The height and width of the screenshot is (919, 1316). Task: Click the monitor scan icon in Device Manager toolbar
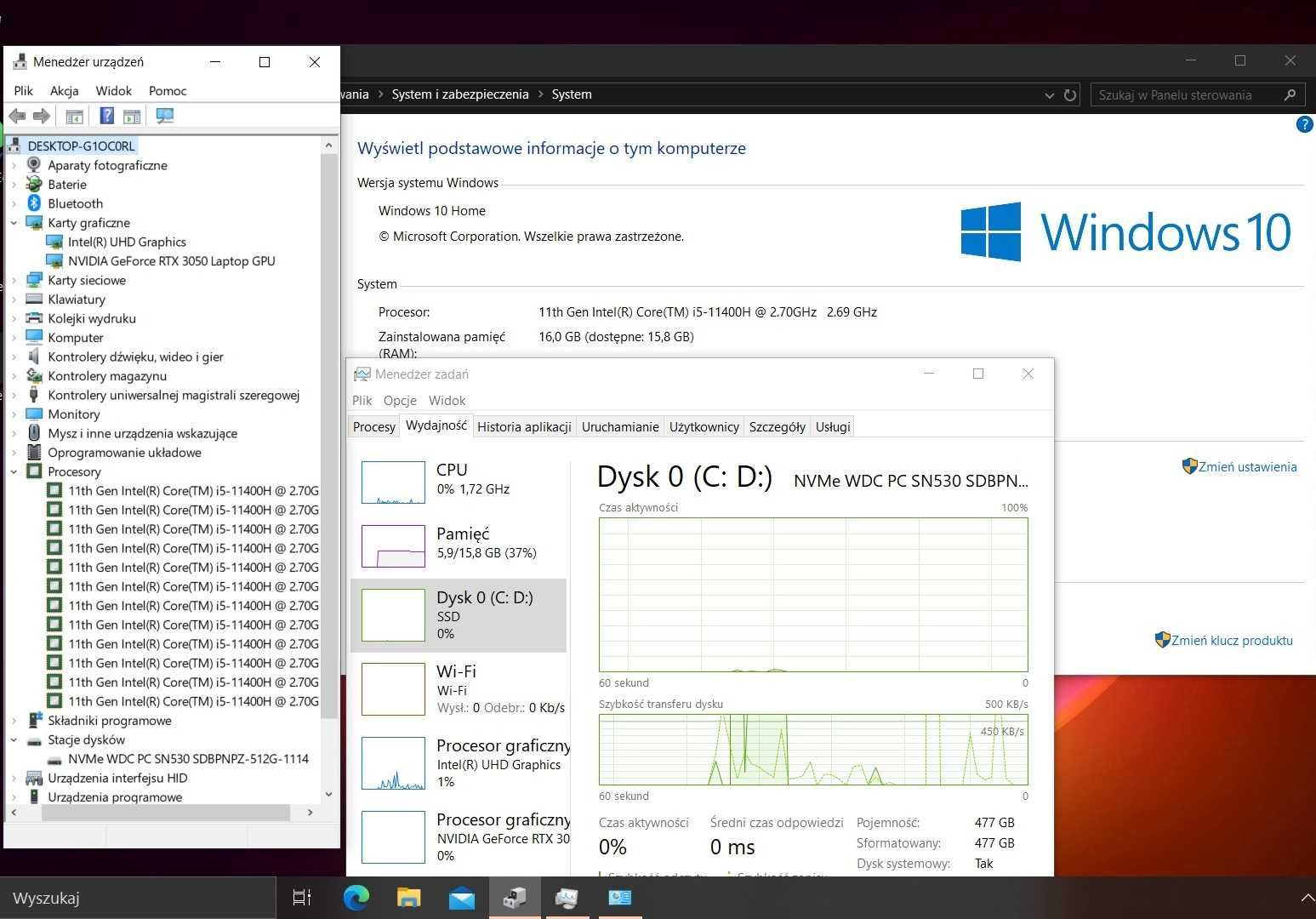click(x=165, y=116)
